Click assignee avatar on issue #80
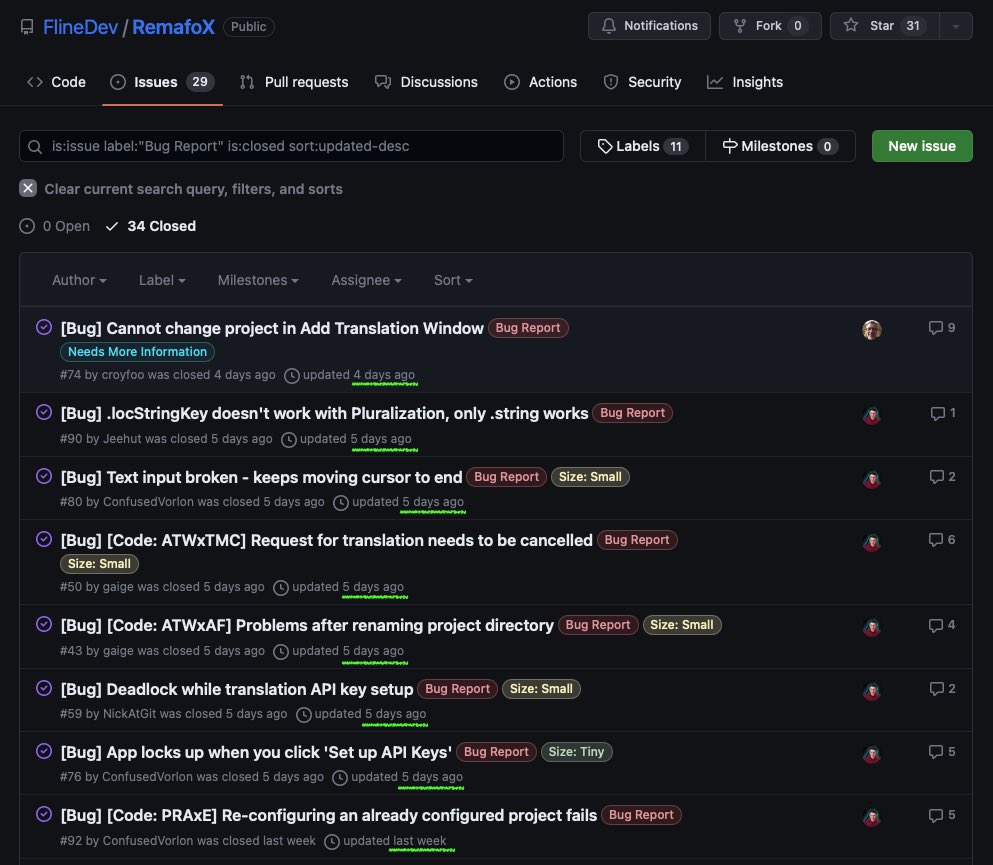The image size is (993, 865). [x=872, y=479]
